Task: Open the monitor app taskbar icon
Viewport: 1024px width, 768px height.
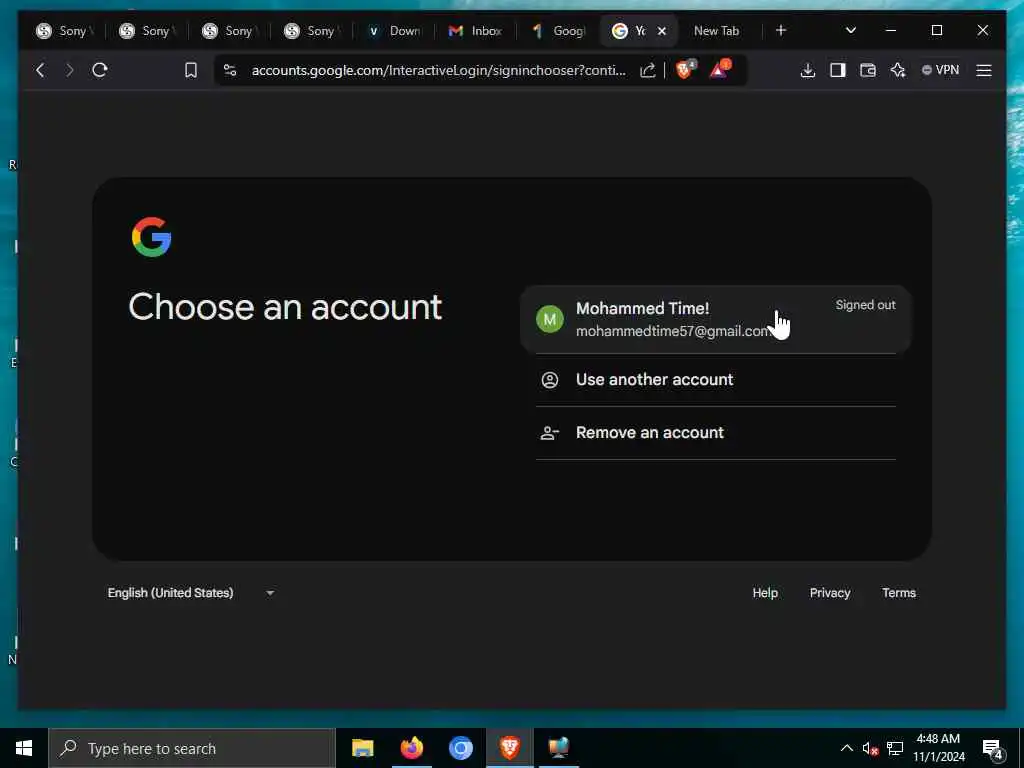Action: point(558,748)
